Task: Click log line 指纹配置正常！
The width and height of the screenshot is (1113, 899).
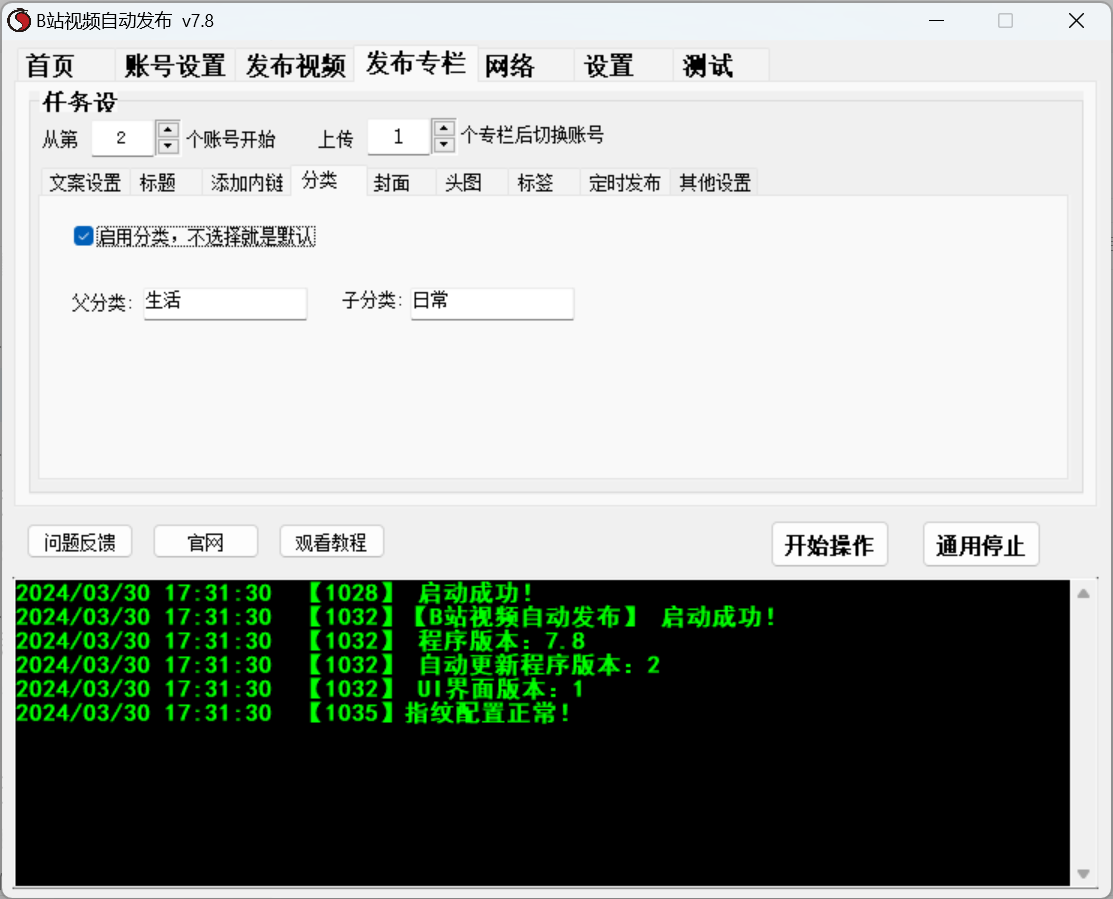Action: 293,712
